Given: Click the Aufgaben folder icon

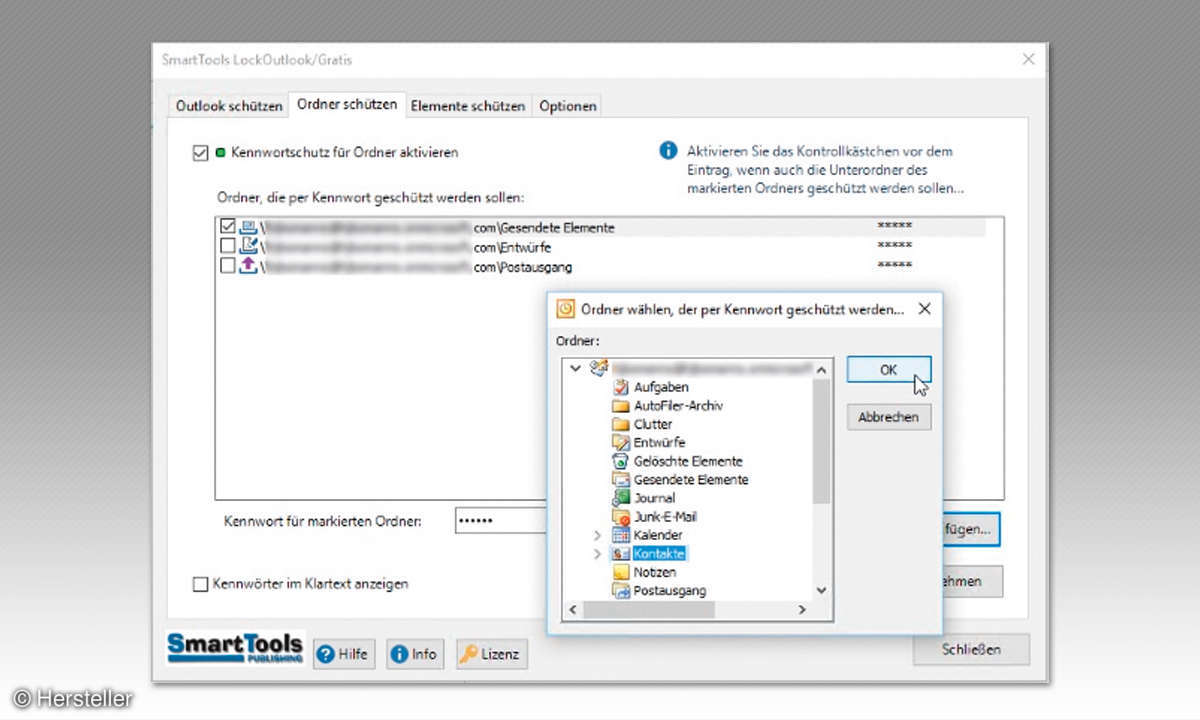Looking at the screenshot, I should pyautogui.click(x=621, y=387).
